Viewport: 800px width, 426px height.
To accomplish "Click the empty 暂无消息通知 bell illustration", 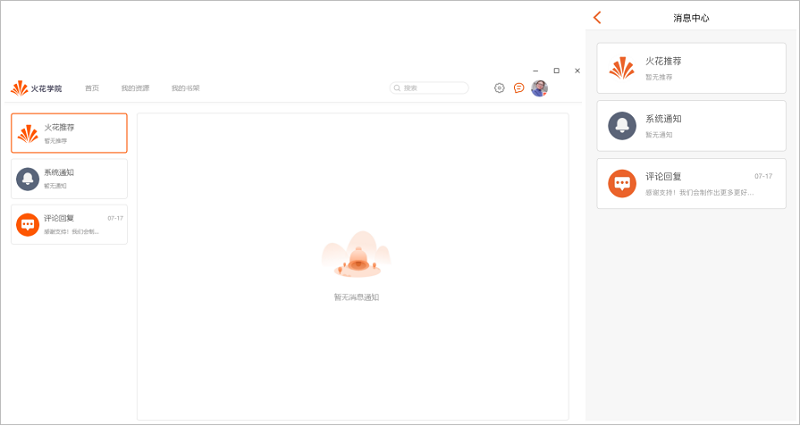I will tap(356, 258).
